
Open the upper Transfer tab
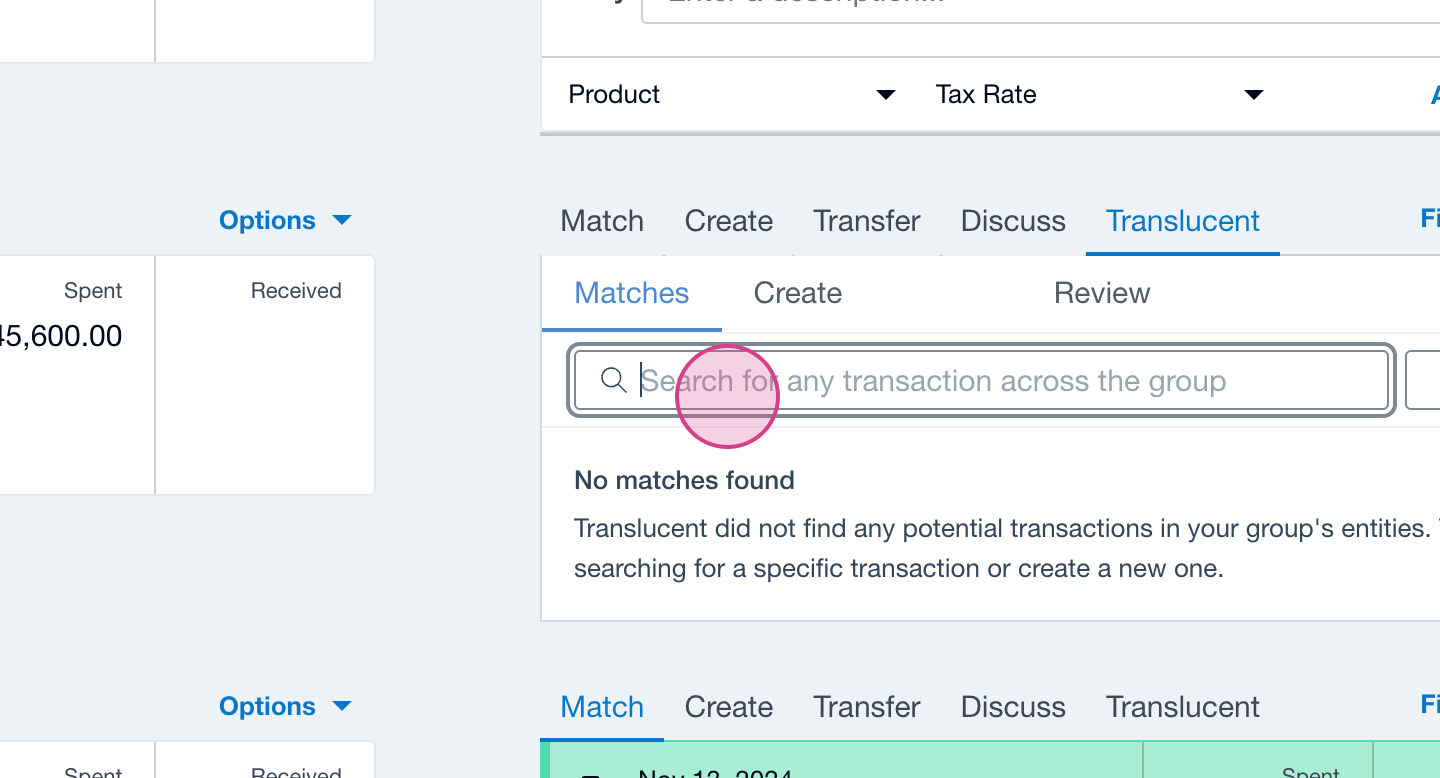pyautogui.click(x=866, y=221)
